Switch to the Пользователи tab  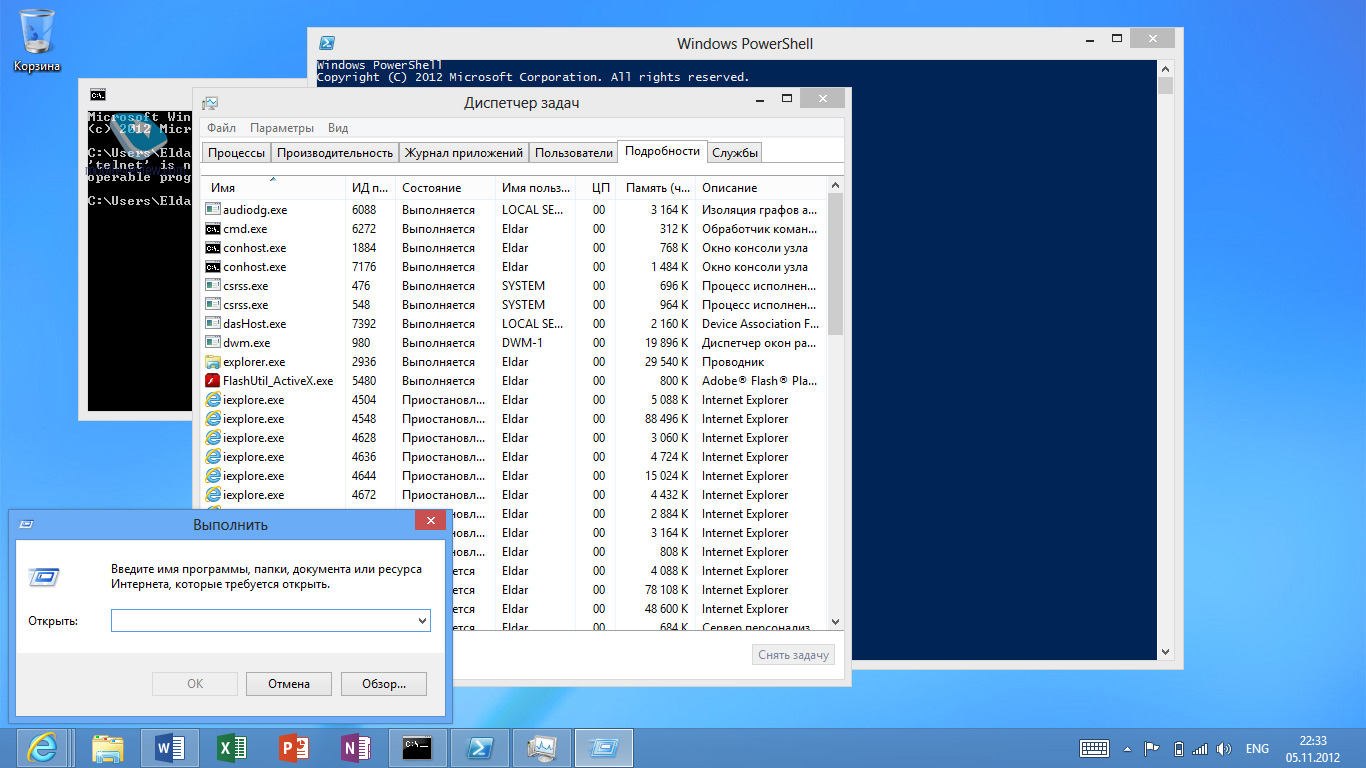(x=574, y=153)
